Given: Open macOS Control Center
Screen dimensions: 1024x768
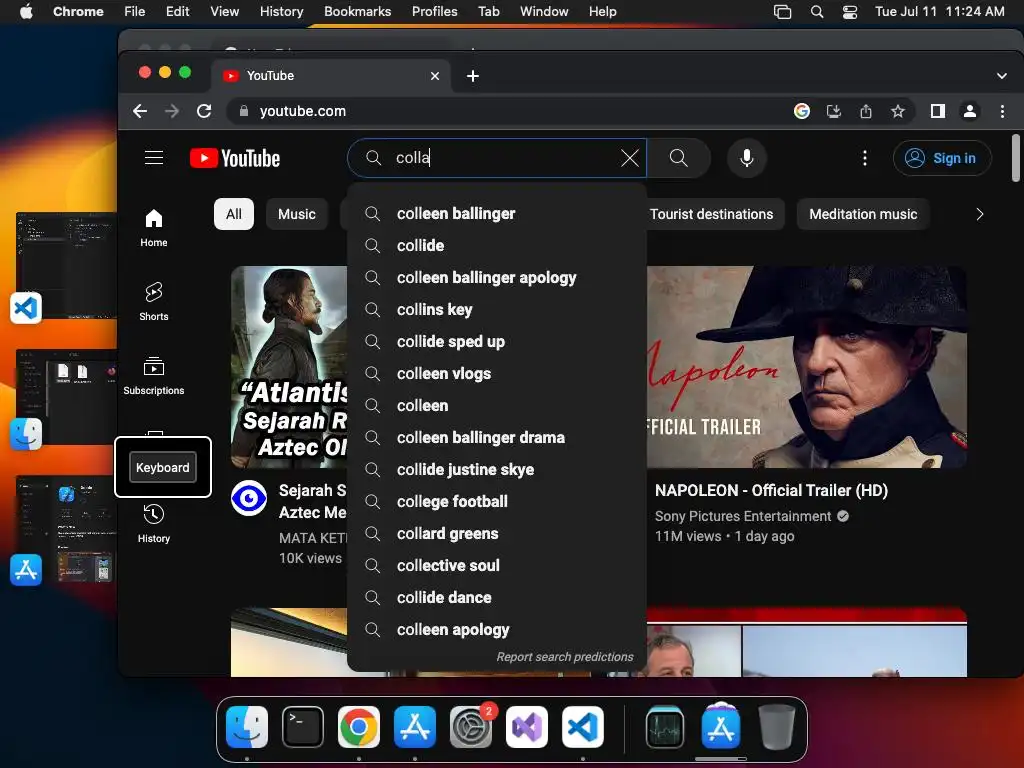Looking at the screenshot, I should click(850, 12).
